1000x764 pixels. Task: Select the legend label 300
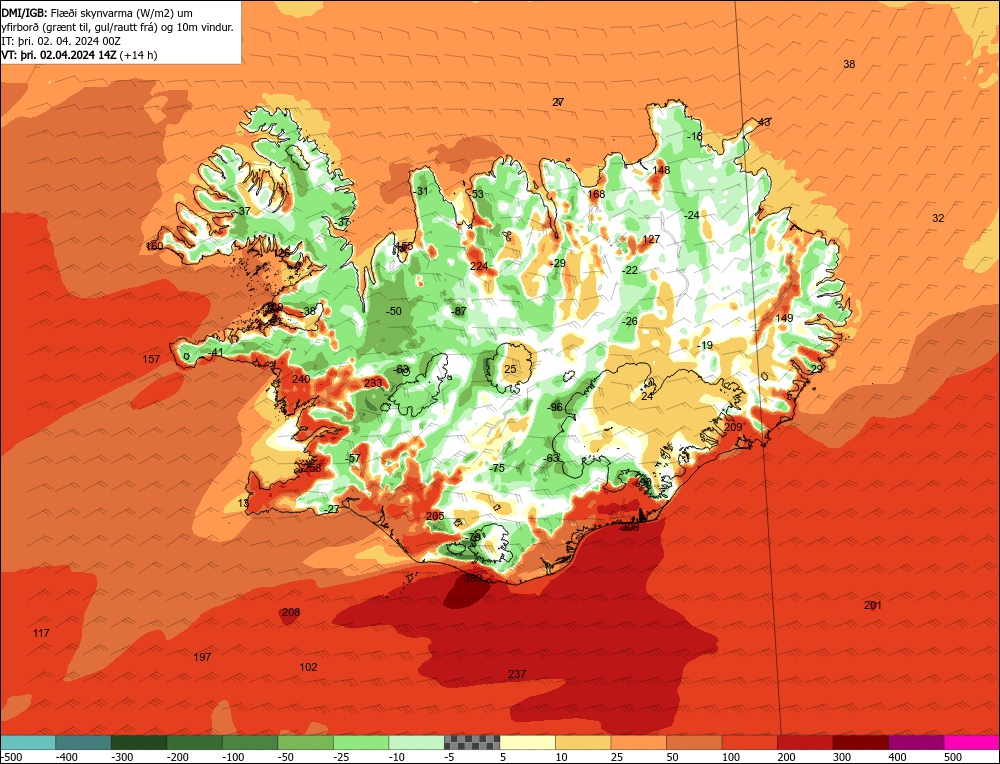(842, 757)
